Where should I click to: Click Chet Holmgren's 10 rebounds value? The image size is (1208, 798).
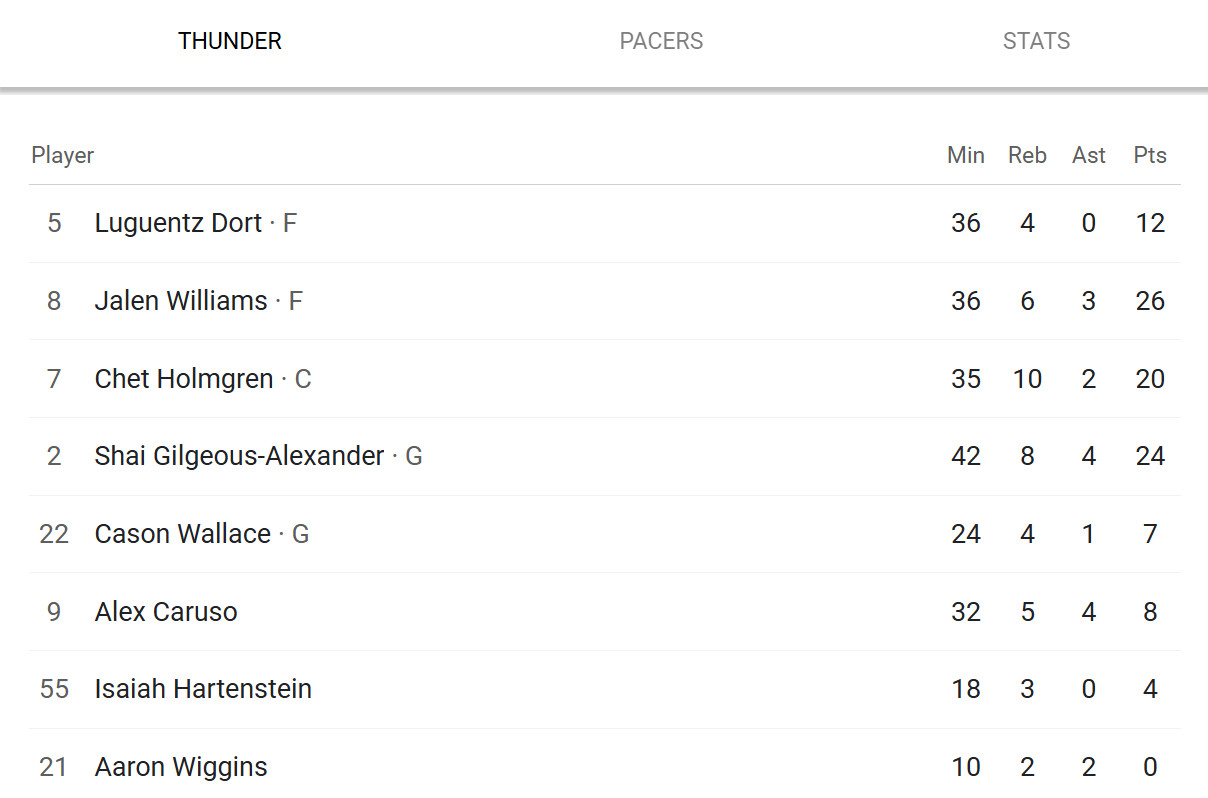tap(1027, 378)
